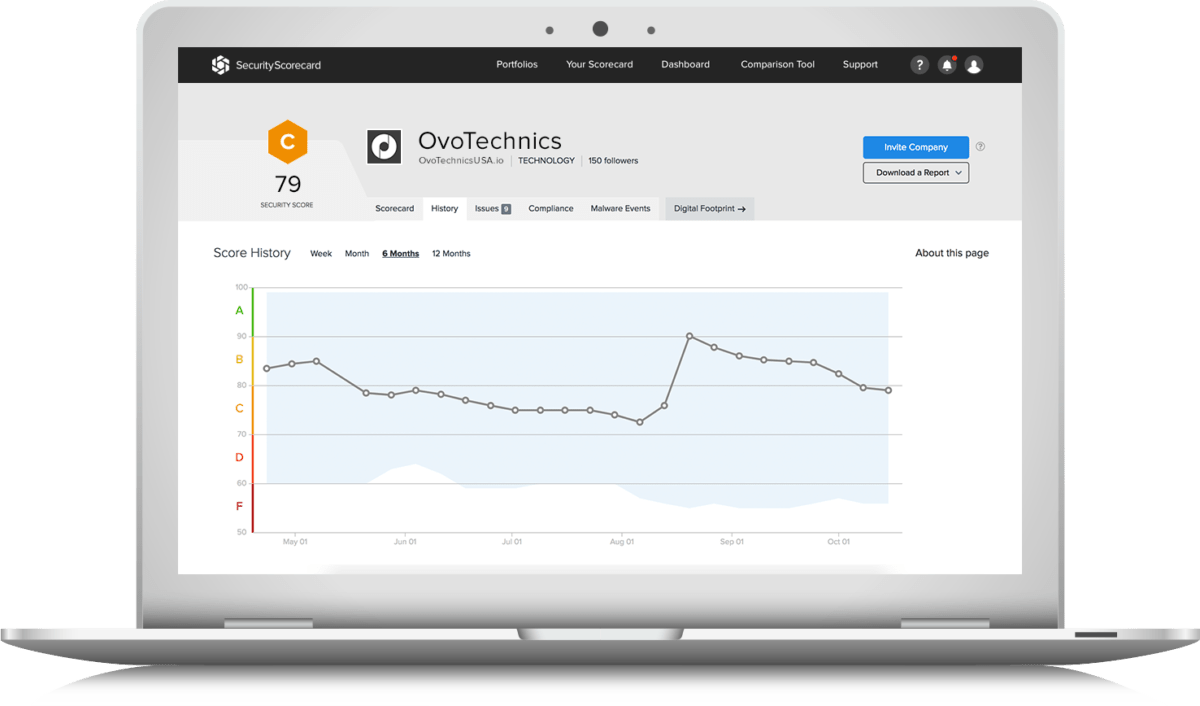Open the About this page link
The image size is (1200, 706).
pyautogui.click(x=952, y=253)
